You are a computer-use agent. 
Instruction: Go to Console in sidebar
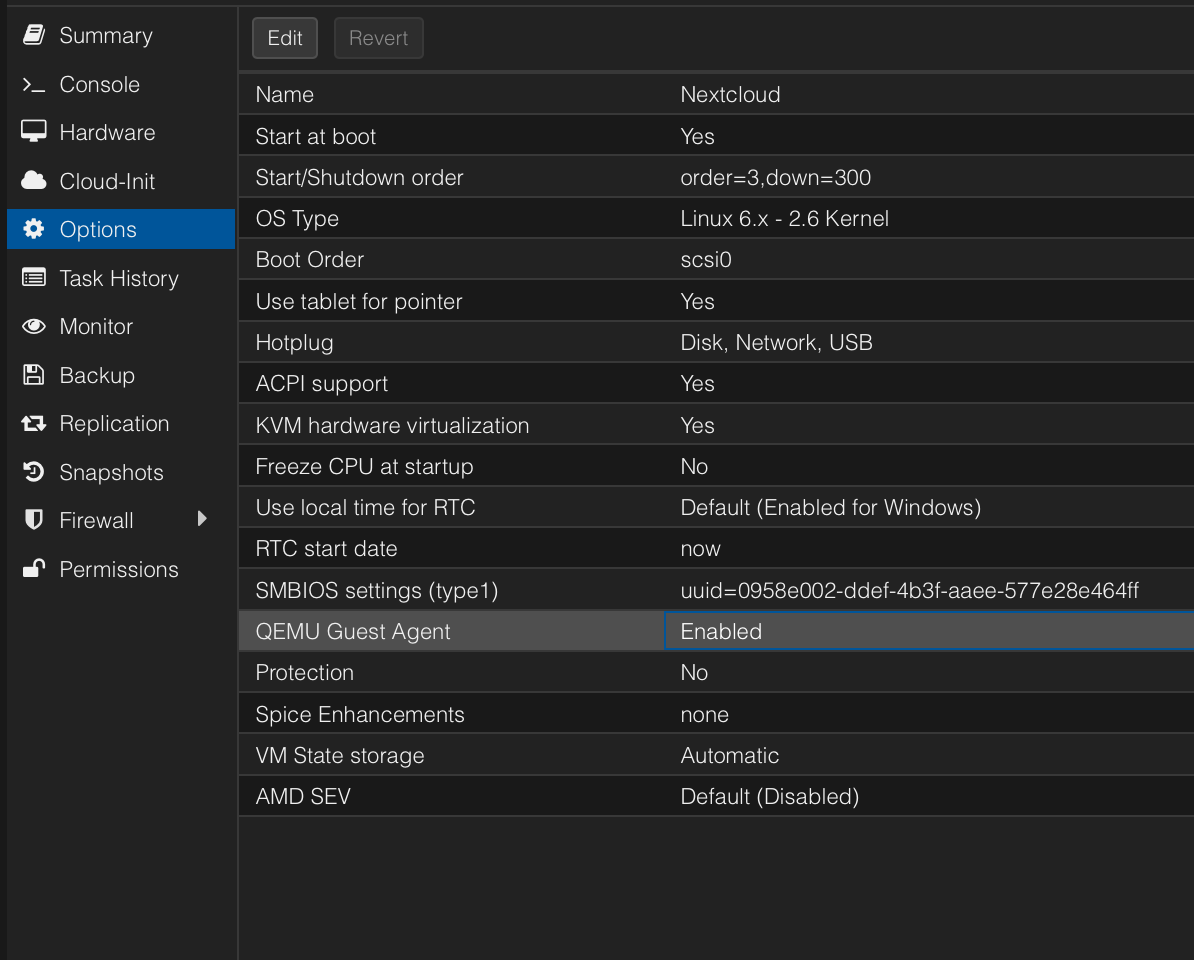click(100, 85)
